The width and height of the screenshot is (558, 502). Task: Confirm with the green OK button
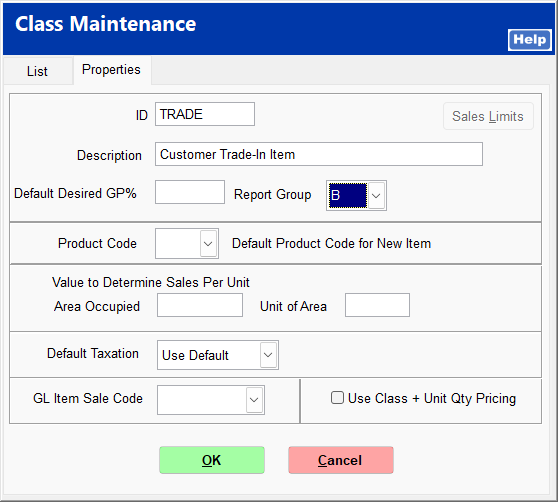(x=212, y=460)
